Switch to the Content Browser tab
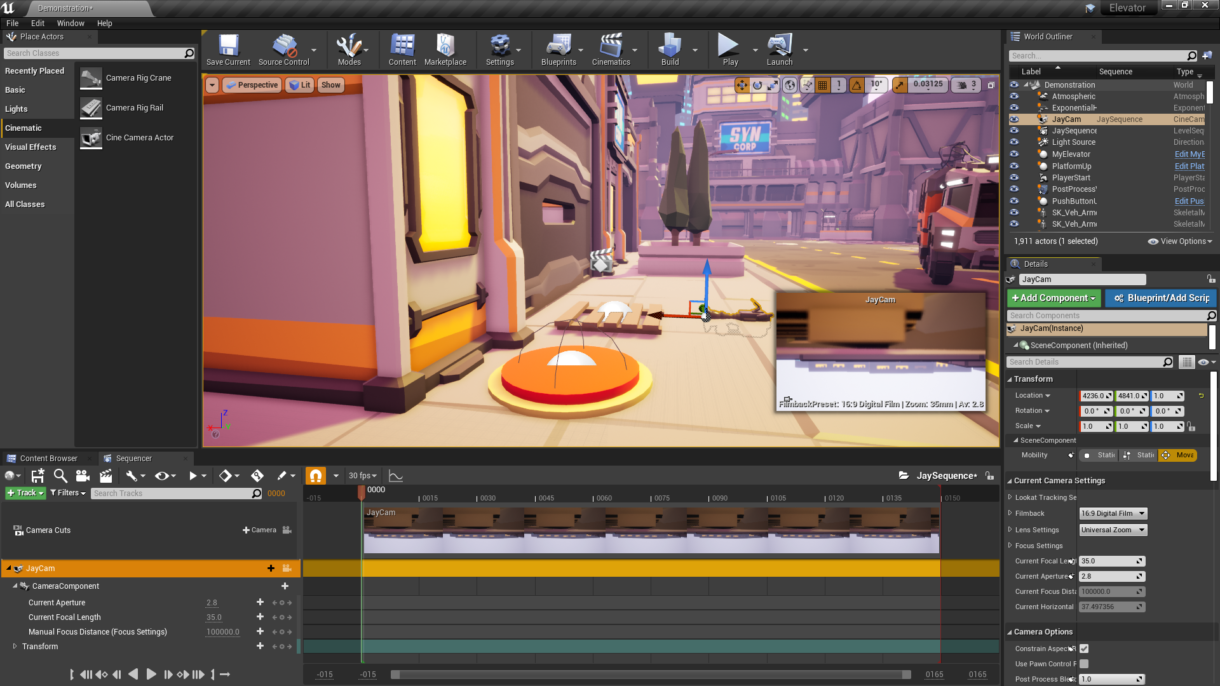Screen dimensions: 1220x686 pyautogui.click(x=50, y=458)
